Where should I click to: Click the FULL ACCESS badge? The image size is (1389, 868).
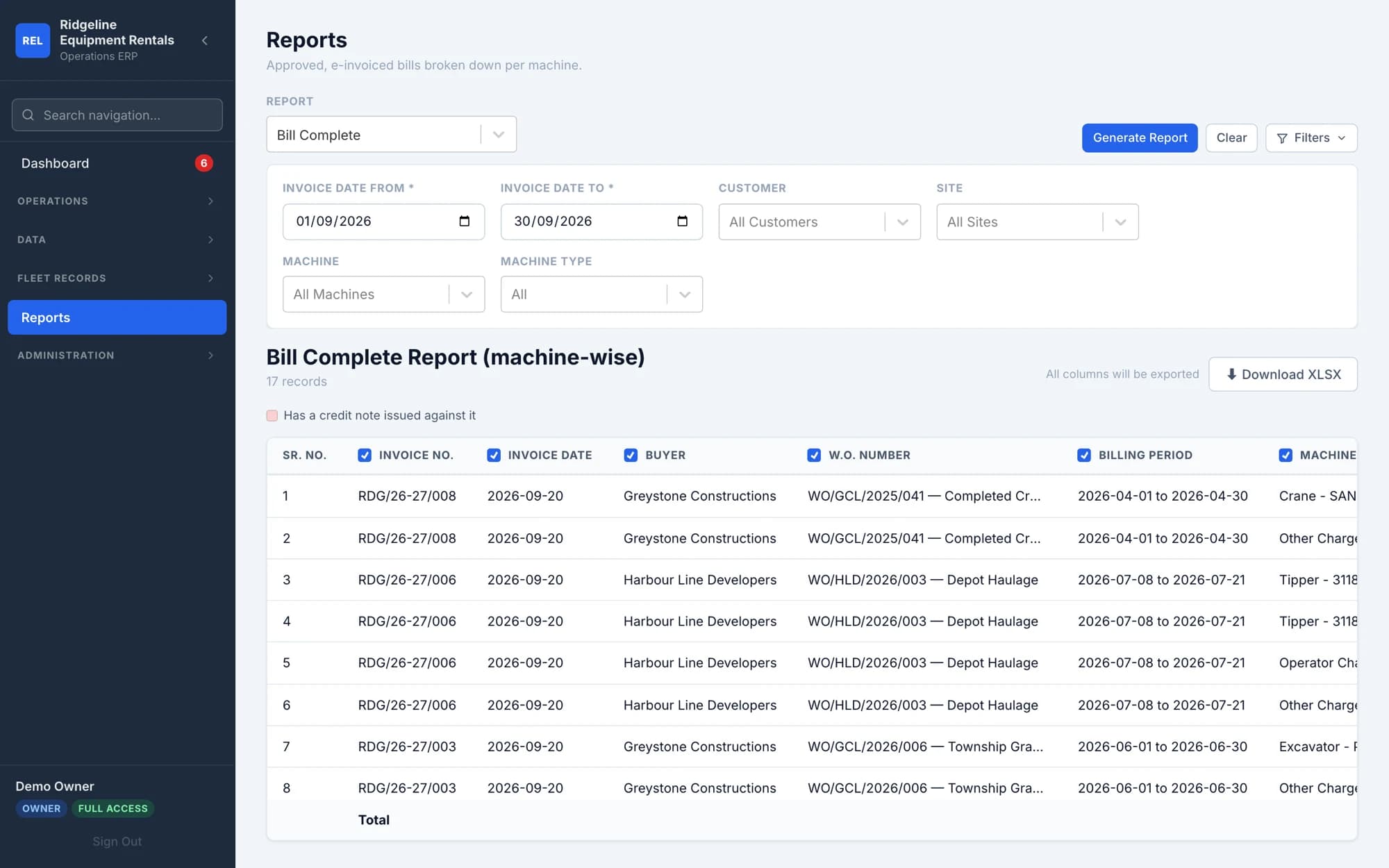pos(113,808)
